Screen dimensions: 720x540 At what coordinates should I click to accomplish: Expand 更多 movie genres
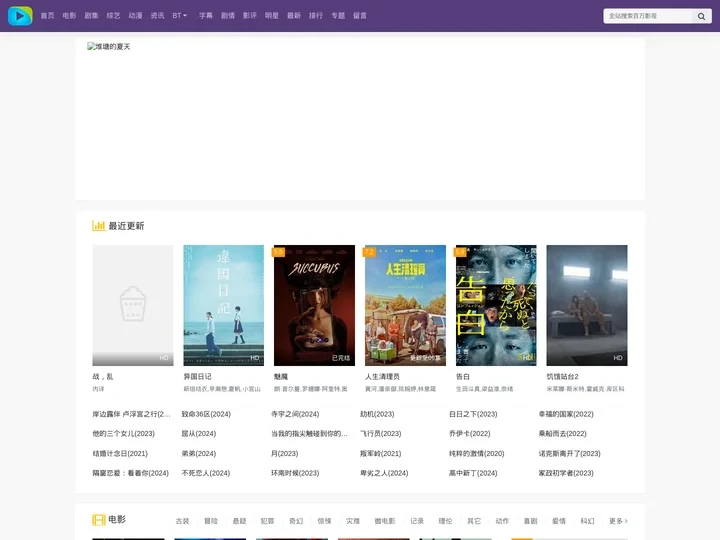[x=618, y=521]
